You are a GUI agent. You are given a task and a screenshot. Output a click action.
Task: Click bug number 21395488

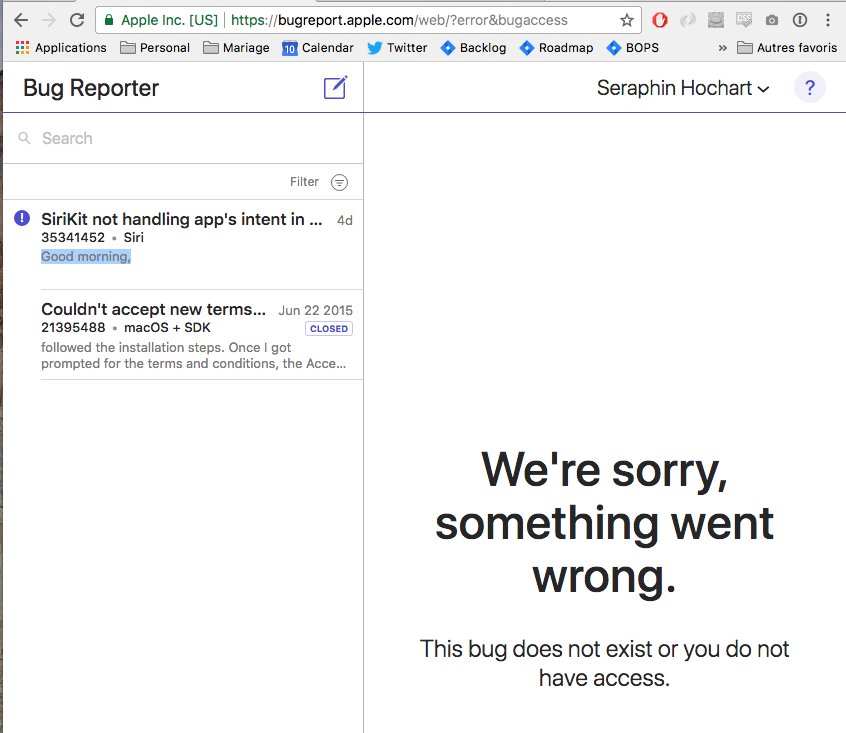[73, 327]
